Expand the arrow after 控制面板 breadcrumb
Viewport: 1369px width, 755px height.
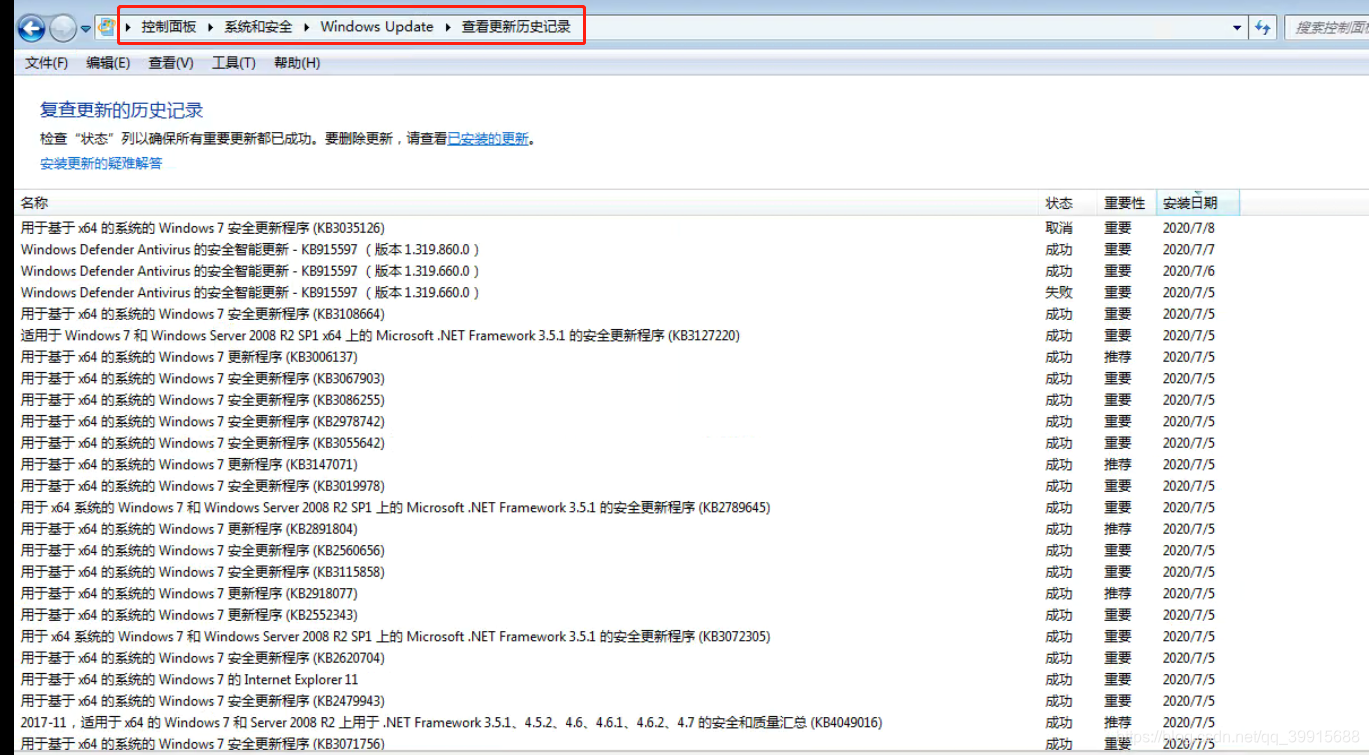[211, 27]
